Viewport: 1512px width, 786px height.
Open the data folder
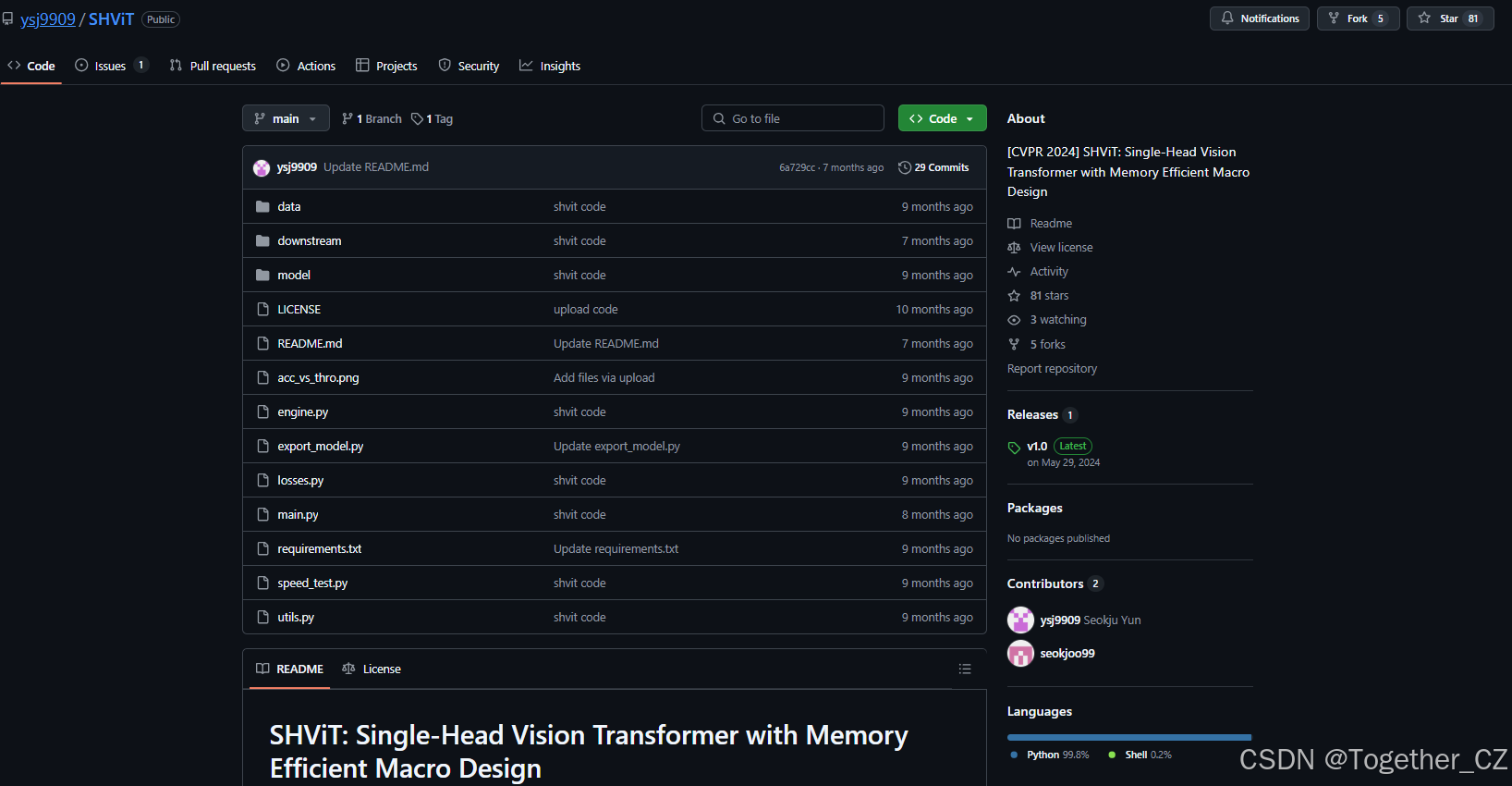coord(288,207)
